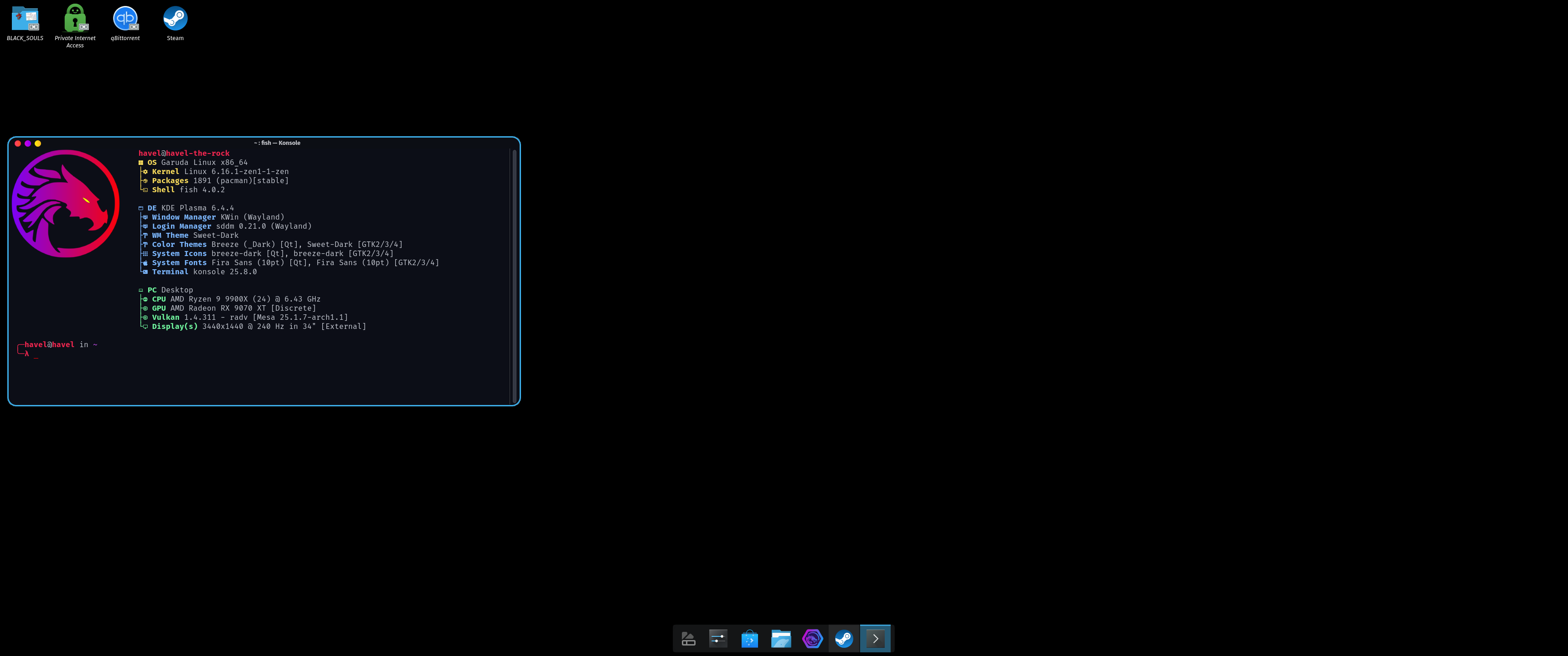Click the havel@havel-the-rock header text
Screen dimensions: 1568x656
[x=184, y=154]
